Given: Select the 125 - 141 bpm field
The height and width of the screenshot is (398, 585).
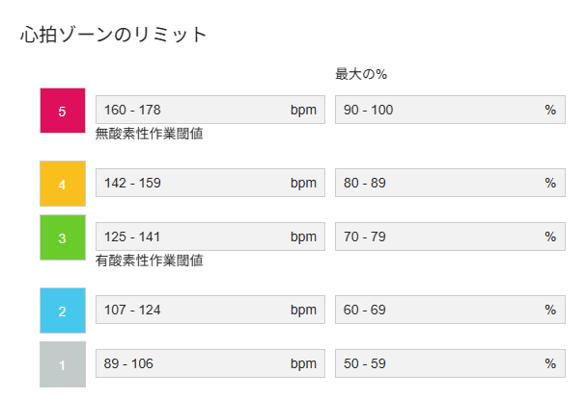Looking at the screenshot, I should 210,236.
